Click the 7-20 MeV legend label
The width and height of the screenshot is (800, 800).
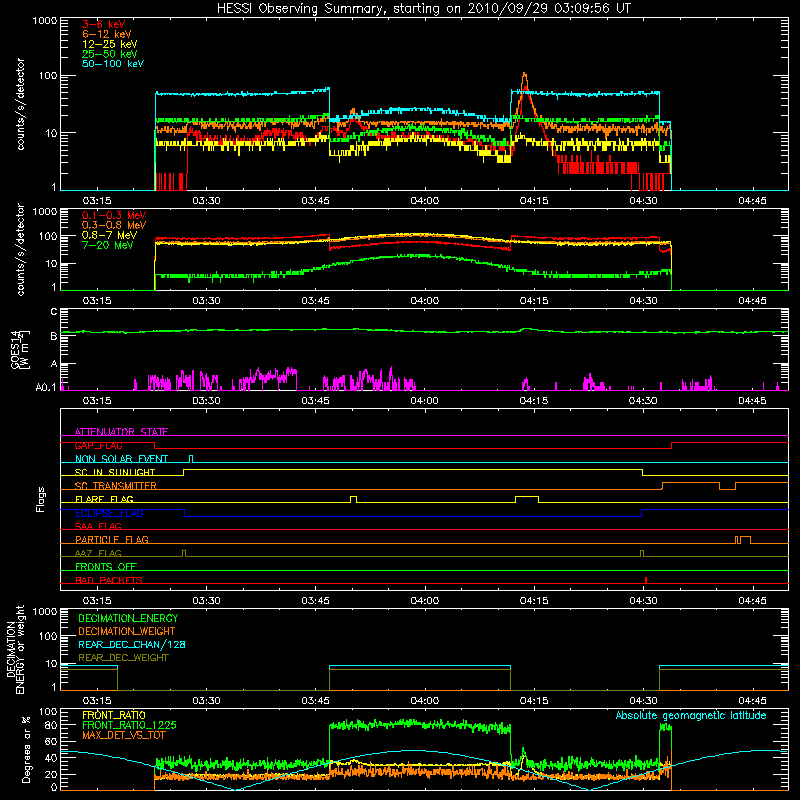click(108, 245)
